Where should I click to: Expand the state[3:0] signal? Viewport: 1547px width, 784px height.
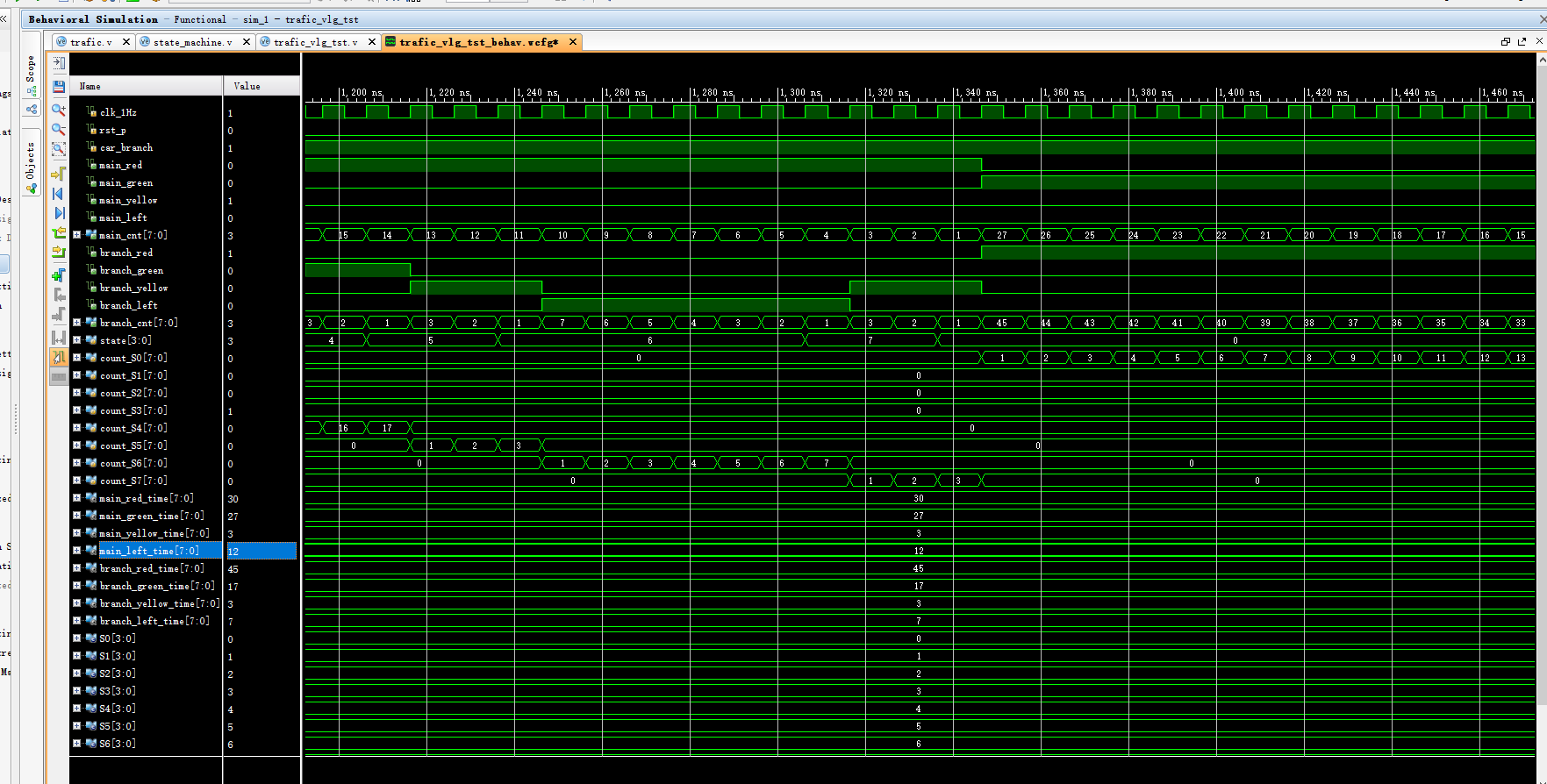76,340
